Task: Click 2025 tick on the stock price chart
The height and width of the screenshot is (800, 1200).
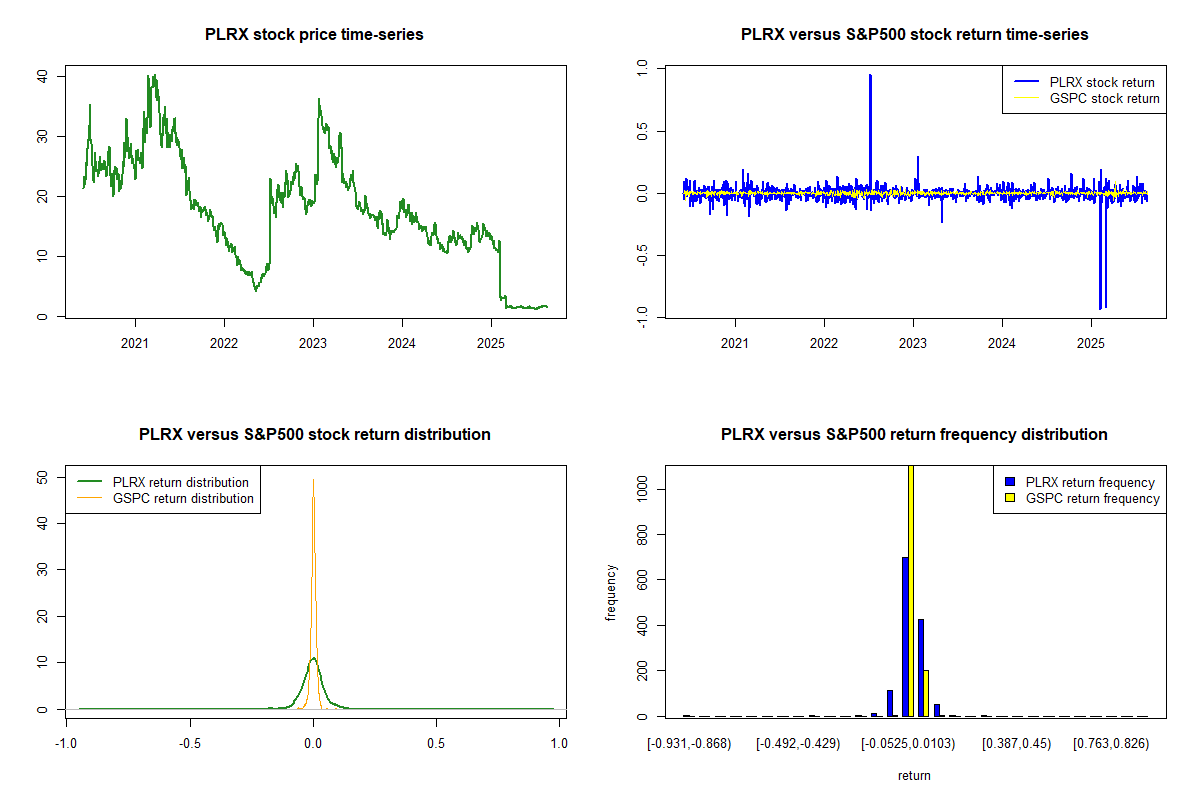Action: 491,342
